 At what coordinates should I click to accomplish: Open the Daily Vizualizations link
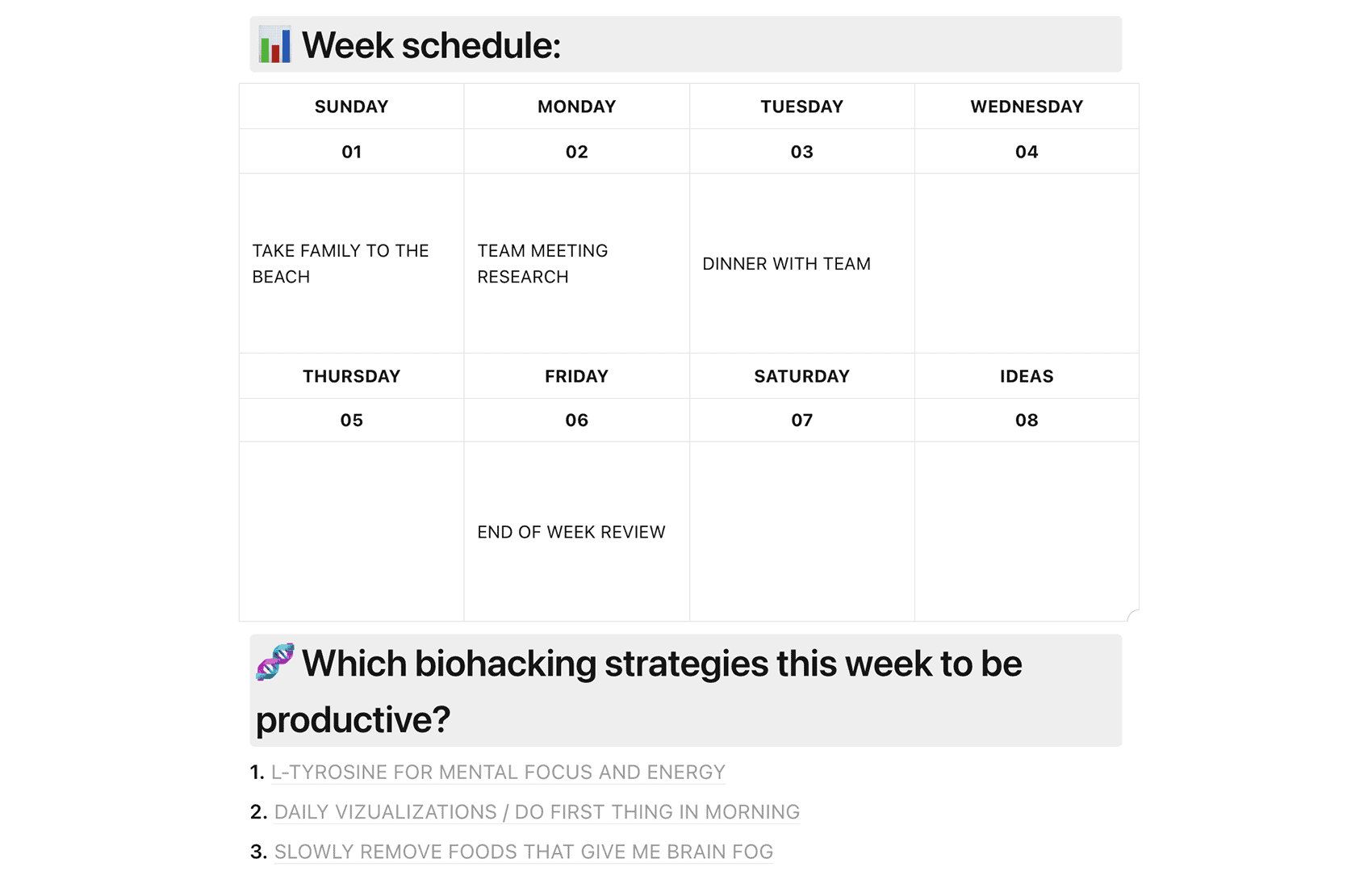(x=537, y=812)
